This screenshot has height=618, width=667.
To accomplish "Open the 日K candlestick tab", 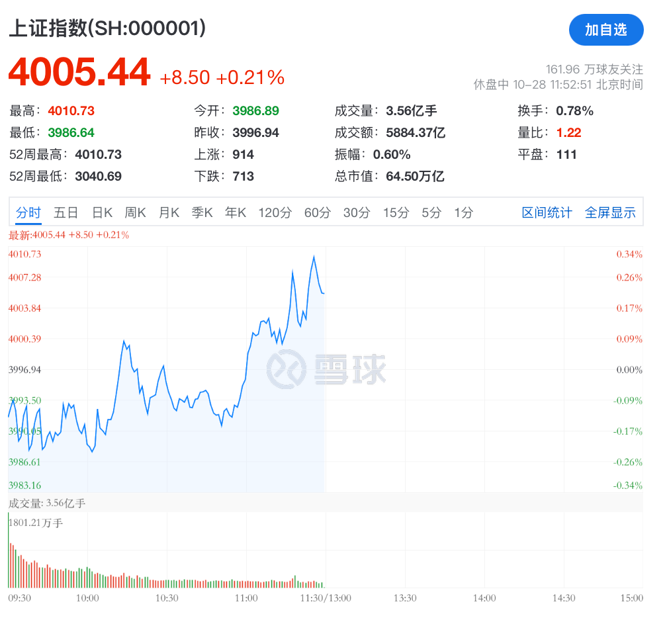I will [102, 212].
